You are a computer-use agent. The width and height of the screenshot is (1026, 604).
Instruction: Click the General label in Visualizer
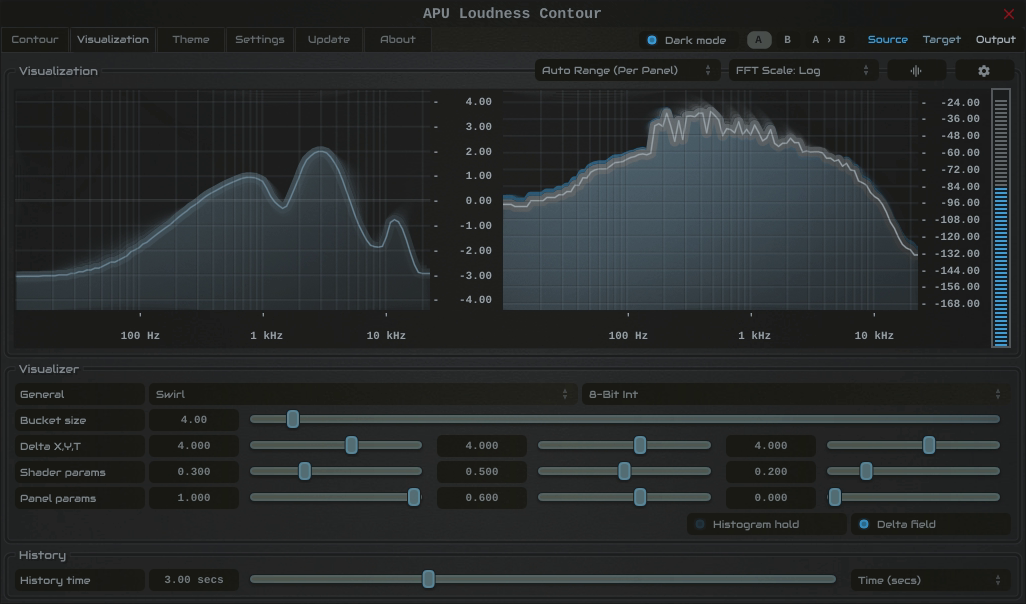click(x=79, y=394)
